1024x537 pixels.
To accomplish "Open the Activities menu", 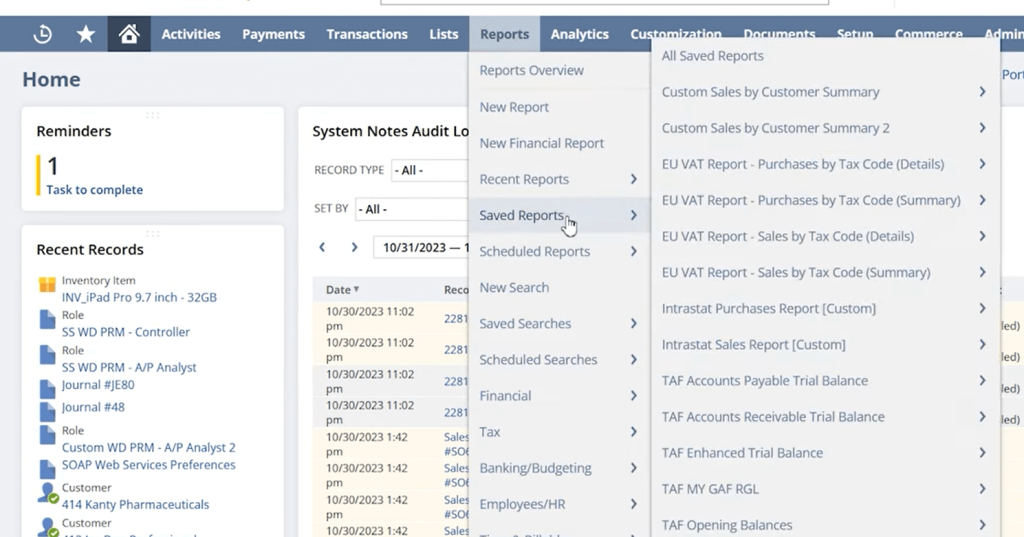I will [191, 34].
